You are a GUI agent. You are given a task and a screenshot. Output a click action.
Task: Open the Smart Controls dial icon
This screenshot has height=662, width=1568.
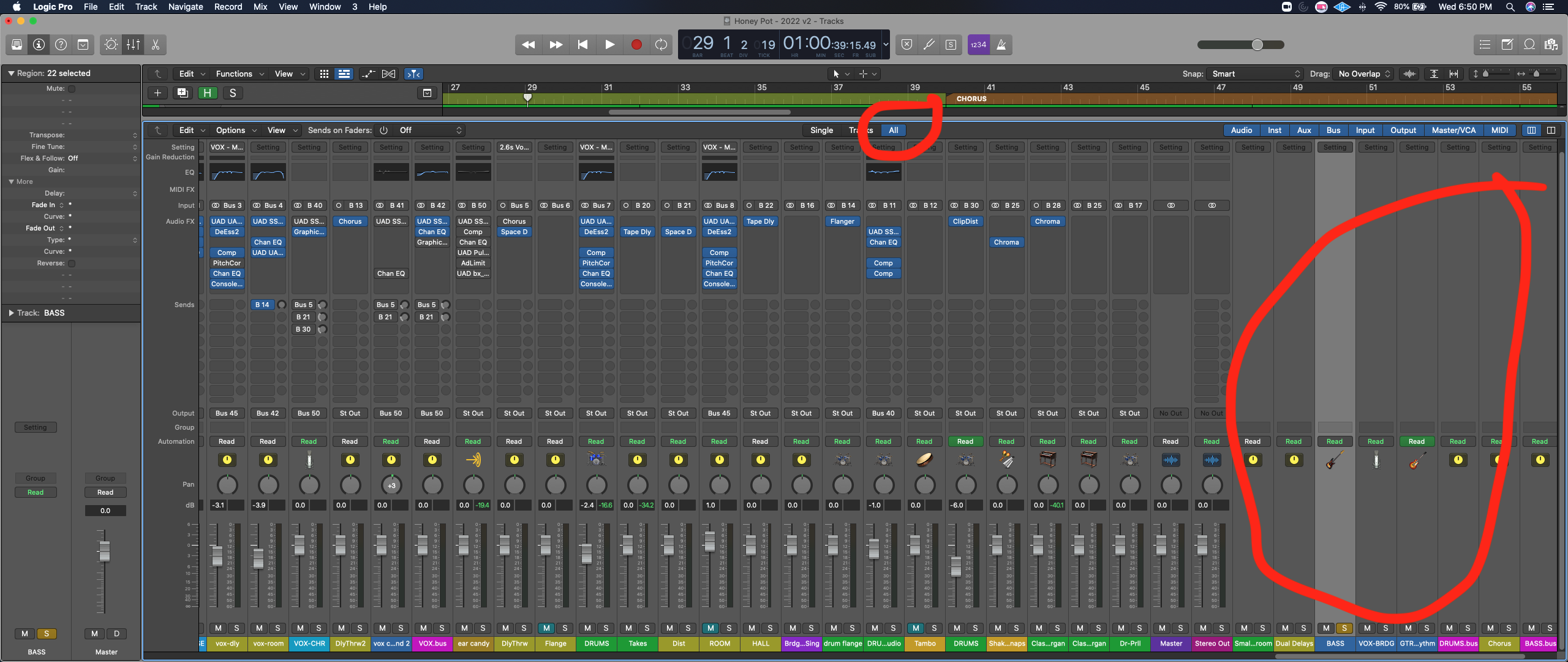111,45
